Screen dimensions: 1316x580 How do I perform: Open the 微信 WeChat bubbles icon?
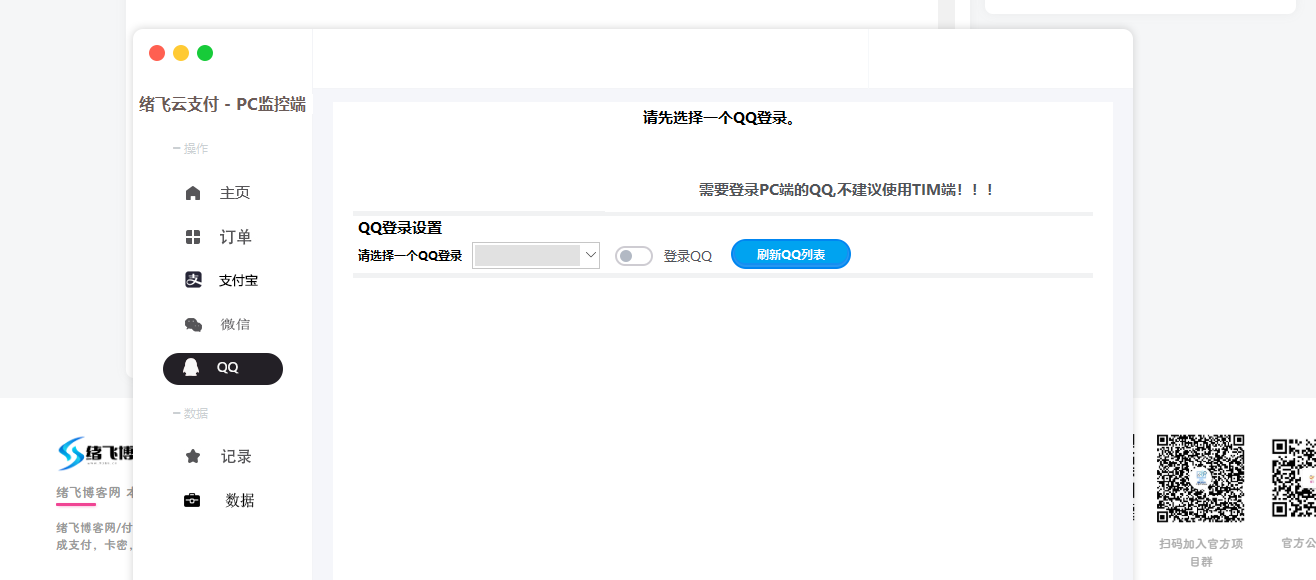(192, 324)
